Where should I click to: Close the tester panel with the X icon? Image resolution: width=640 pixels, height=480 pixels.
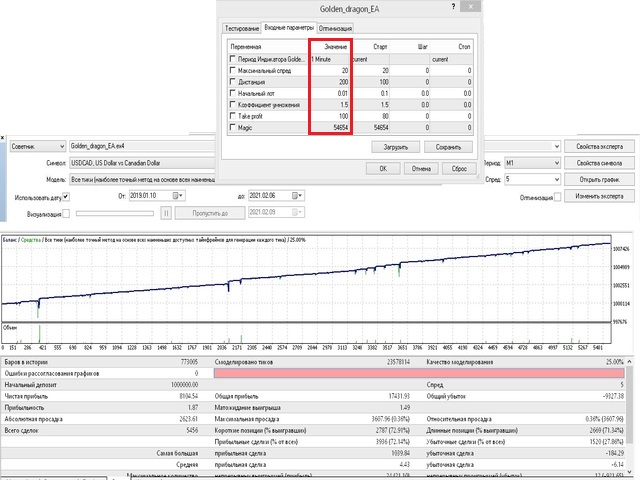(2, 138)
